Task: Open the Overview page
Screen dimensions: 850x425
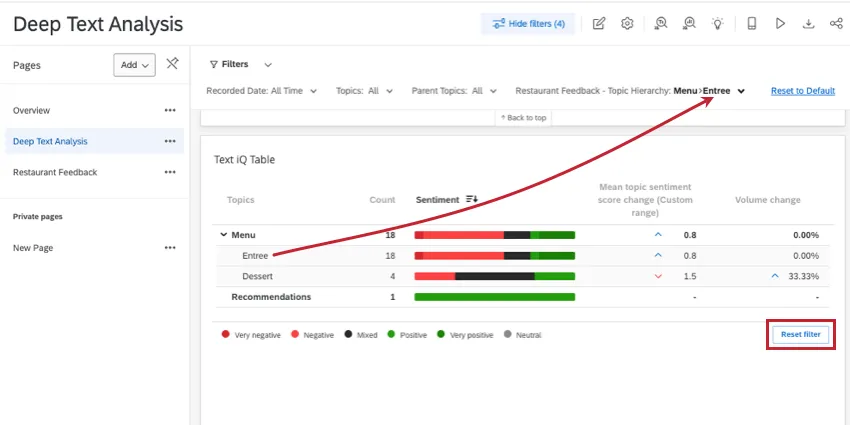Action: [31, 110]
